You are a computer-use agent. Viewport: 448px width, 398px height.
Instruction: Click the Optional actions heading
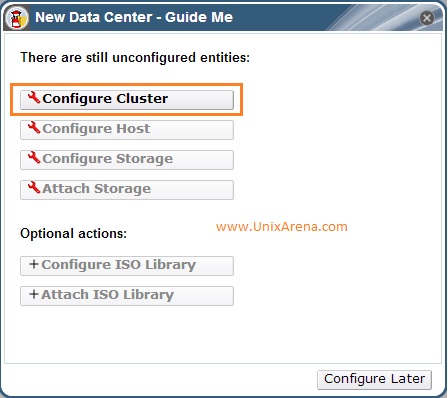tap(73, 233)
